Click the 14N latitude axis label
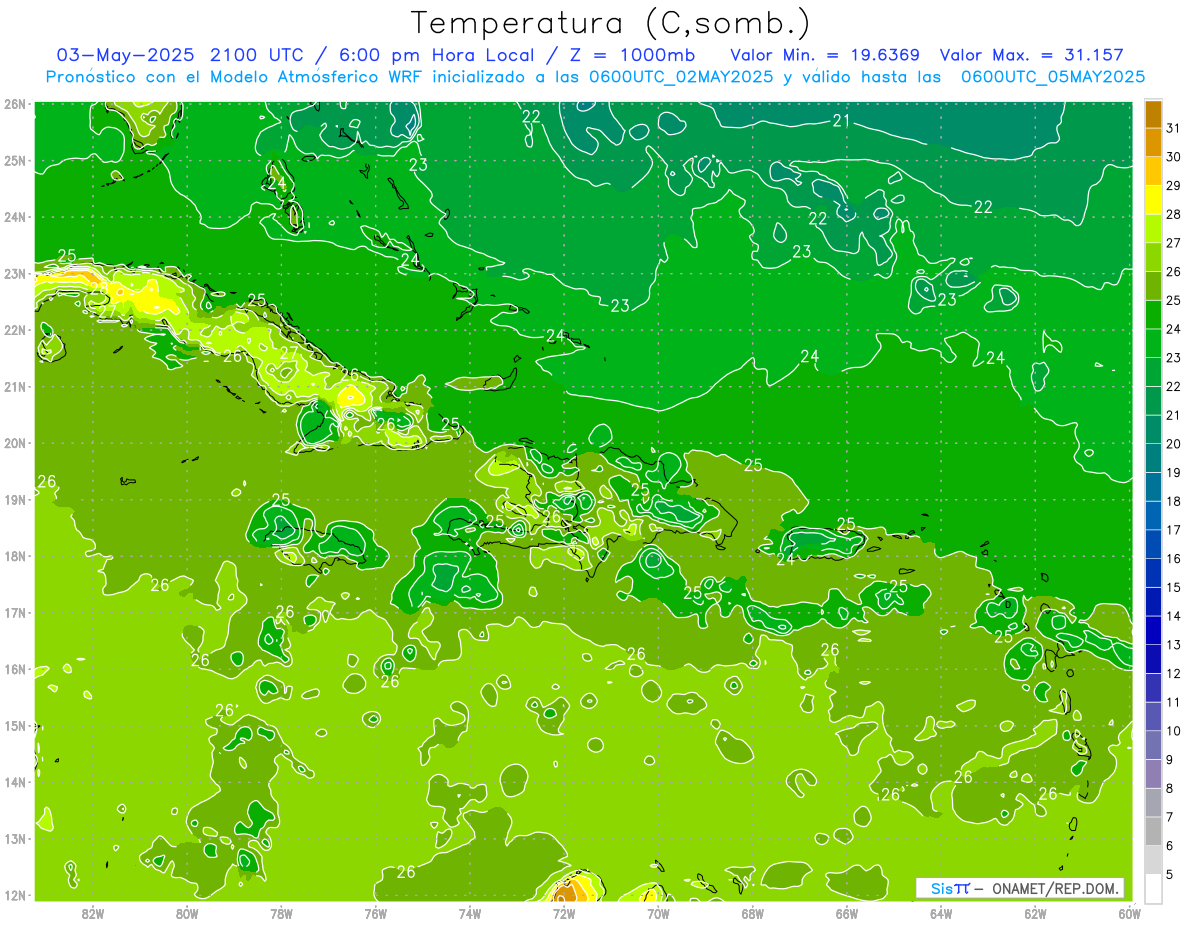The height and width of the screenshot is (927, 1200). pyautogui.click(x=15, y=782)
